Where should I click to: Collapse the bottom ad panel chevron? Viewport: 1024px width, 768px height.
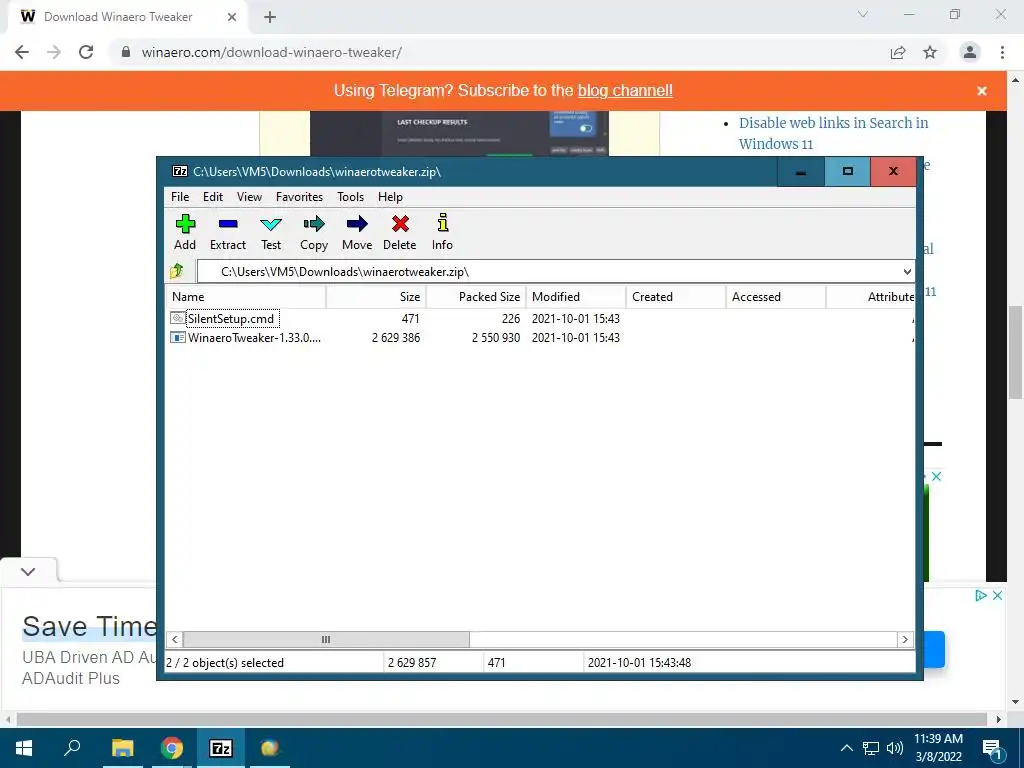click(x=27, y=572)
